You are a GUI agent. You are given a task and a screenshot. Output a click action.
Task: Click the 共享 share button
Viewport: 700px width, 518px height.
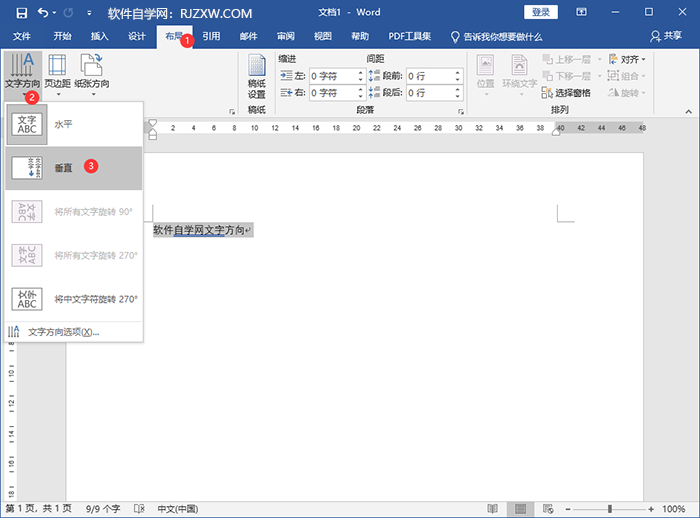[x=666, y=36]
